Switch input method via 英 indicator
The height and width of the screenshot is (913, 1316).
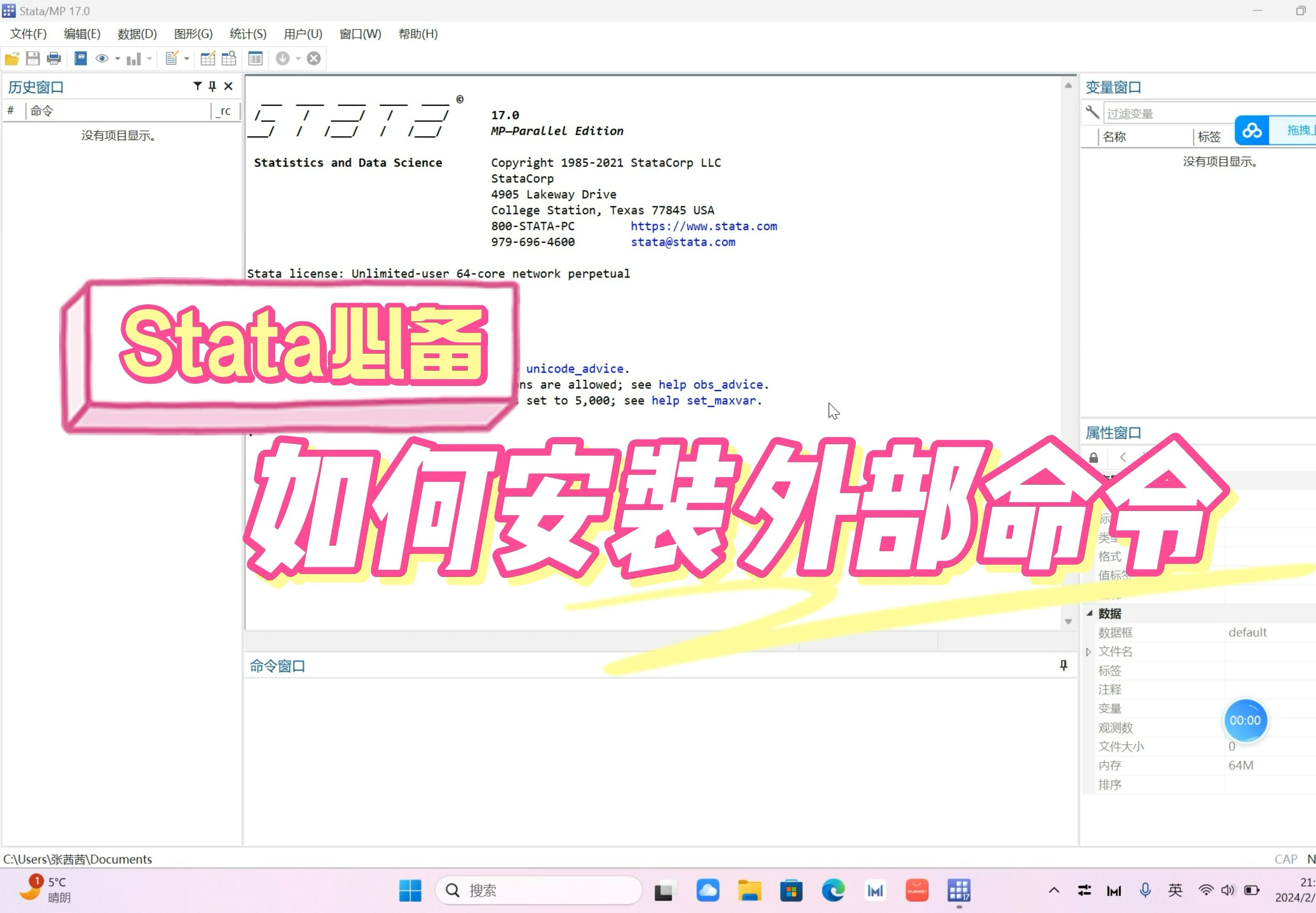pos(1175,890)
